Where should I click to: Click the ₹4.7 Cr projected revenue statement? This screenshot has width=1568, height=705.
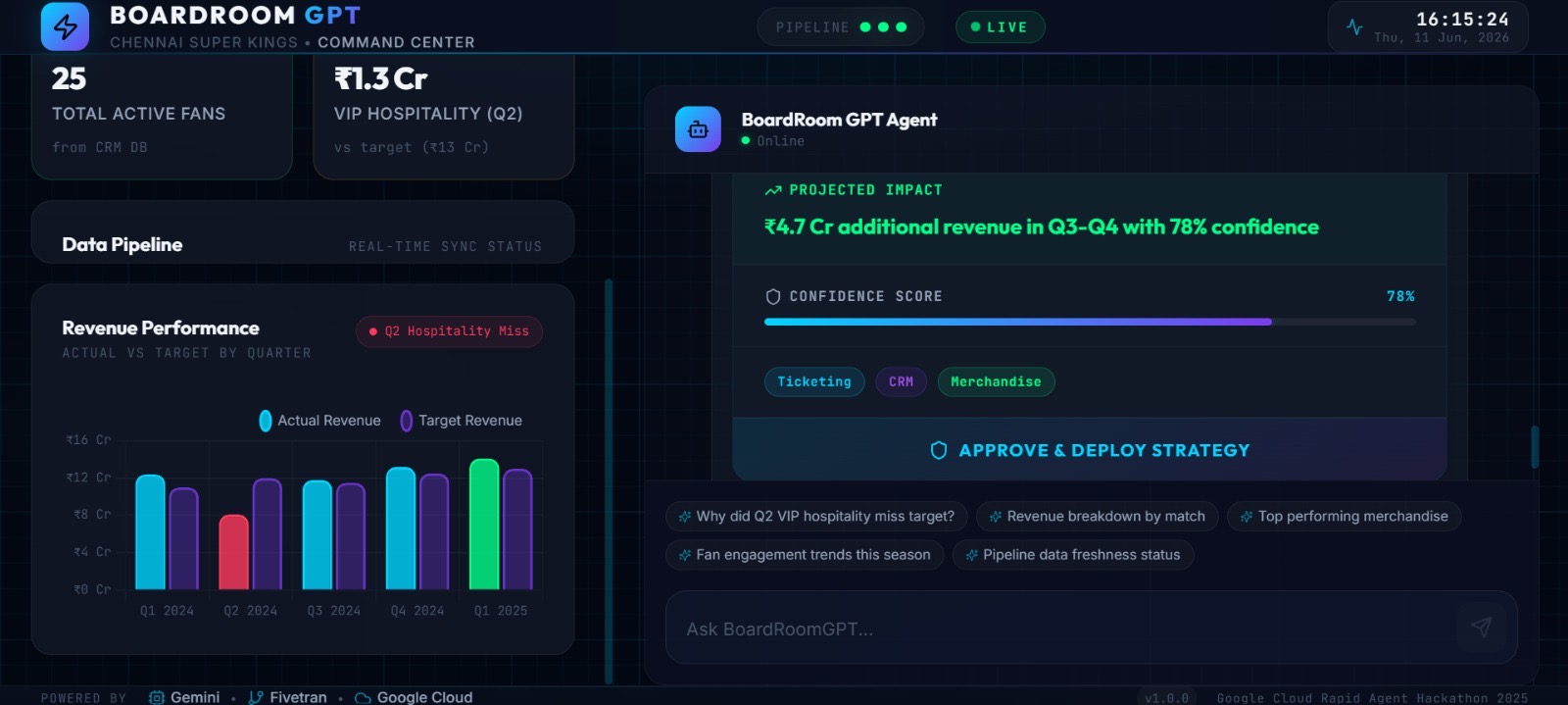coord(1041,227)
